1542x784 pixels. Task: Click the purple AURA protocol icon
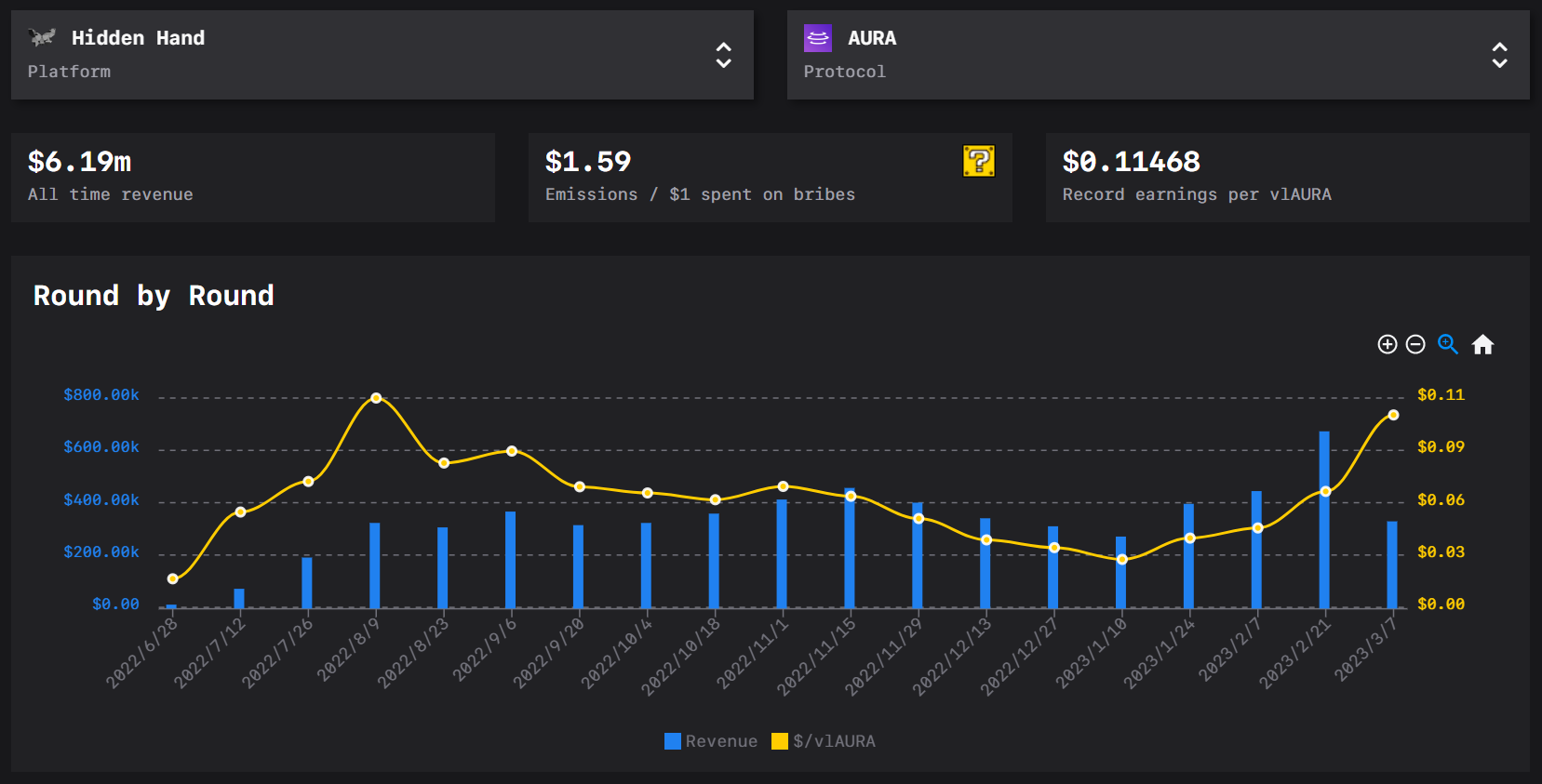coord(817,38)
